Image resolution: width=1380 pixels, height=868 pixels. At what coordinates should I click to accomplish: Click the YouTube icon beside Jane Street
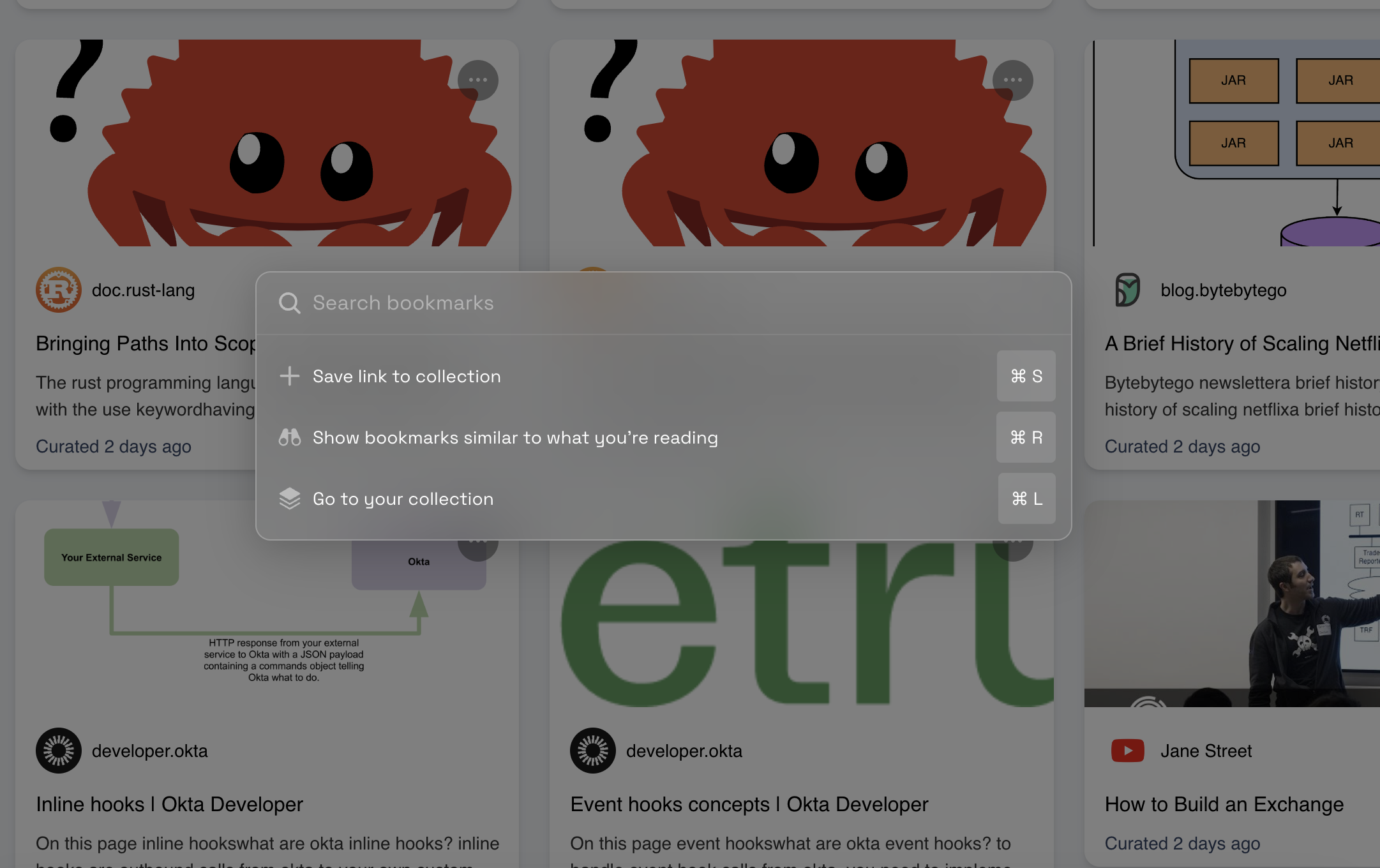[1127, 751]
